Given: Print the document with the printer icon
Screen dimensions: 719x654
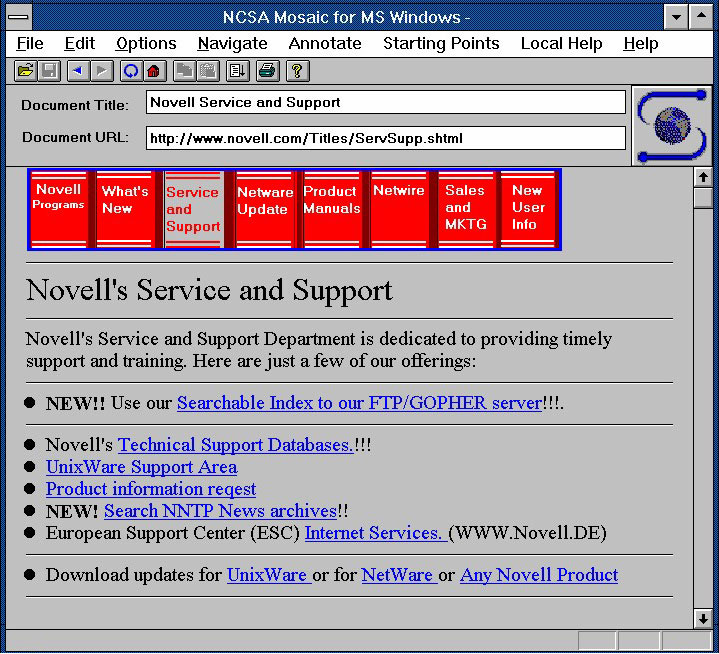Looking at the screenshot, I should (x=268, y=71).
